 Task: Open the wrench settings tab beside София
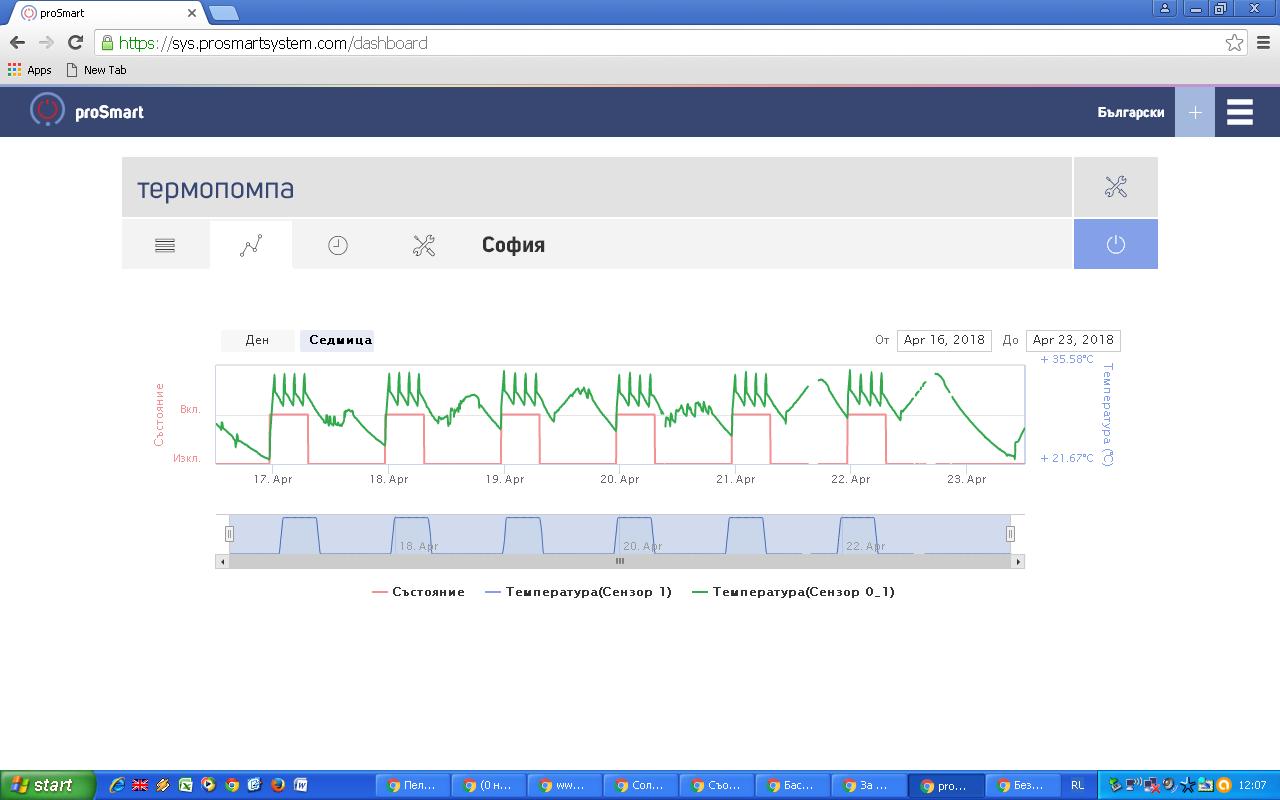[x=424, y=245]
